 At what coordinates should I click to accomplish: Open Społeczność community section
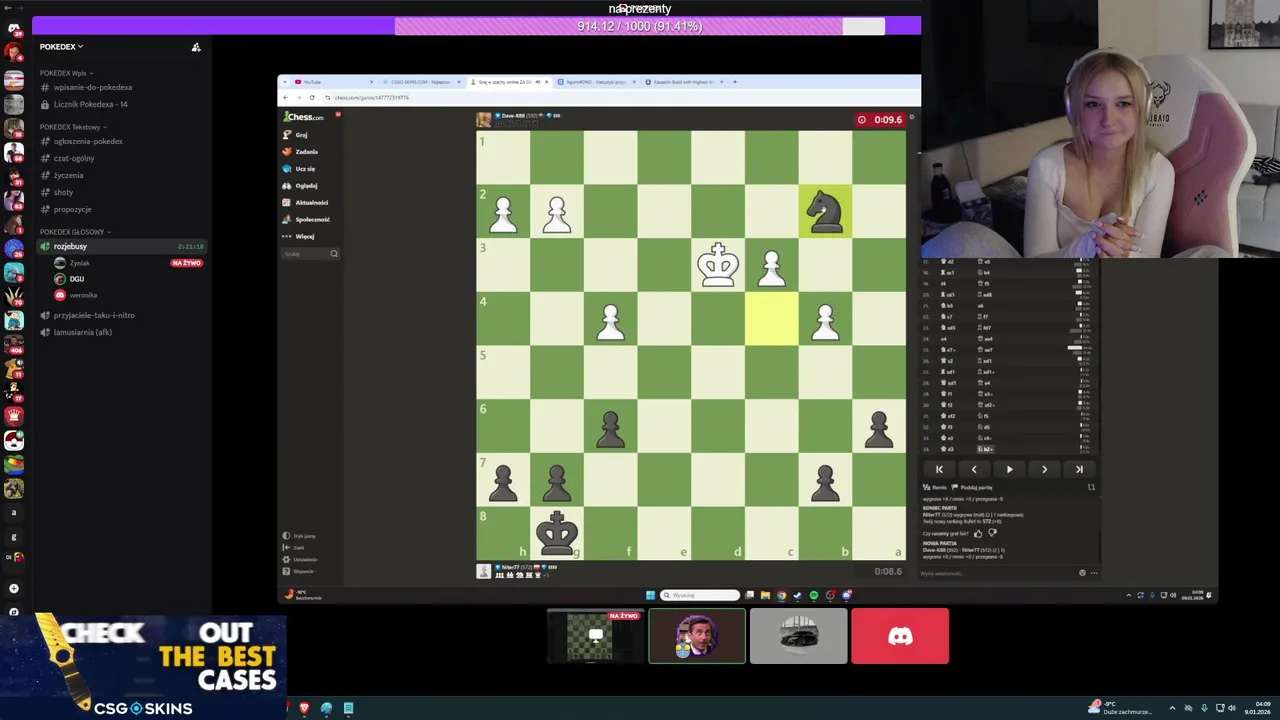point(306,220)
